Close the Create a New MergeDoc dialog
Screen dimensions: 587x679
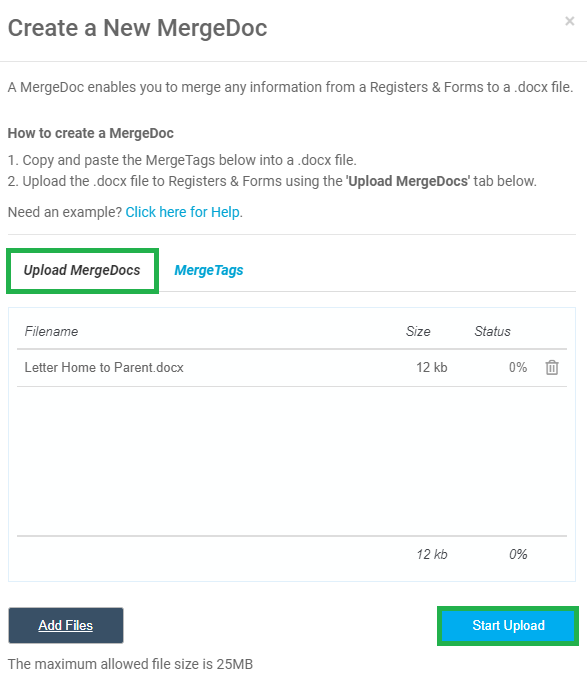point(570,21)
